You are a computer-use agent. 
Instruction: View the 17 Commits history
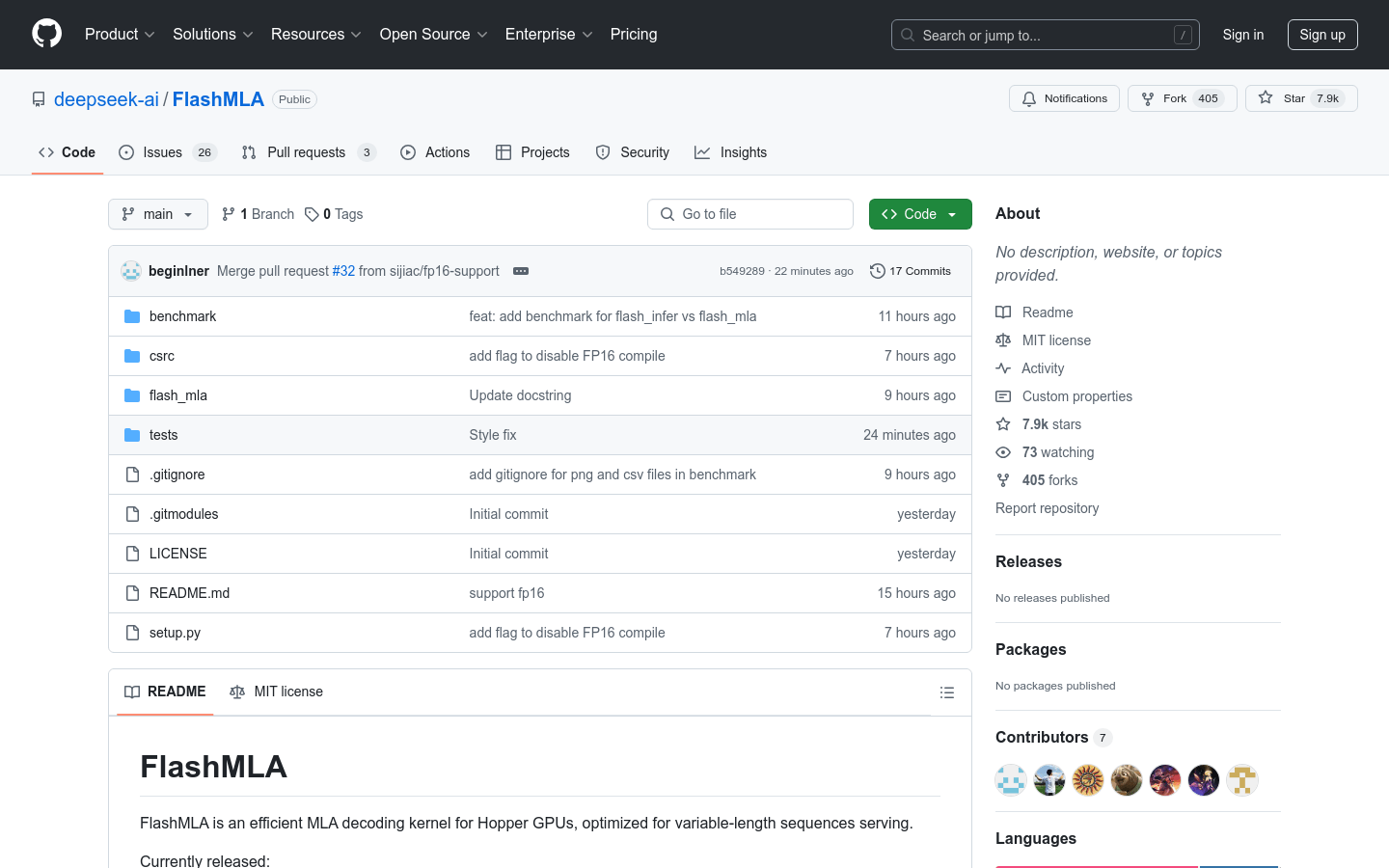point(911,271)
